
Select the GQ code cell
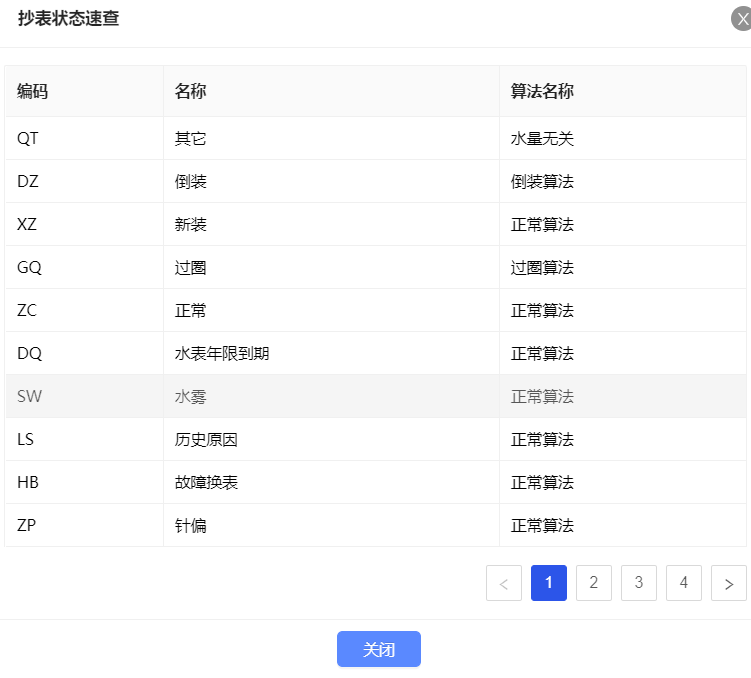click(x=84, y=267)
